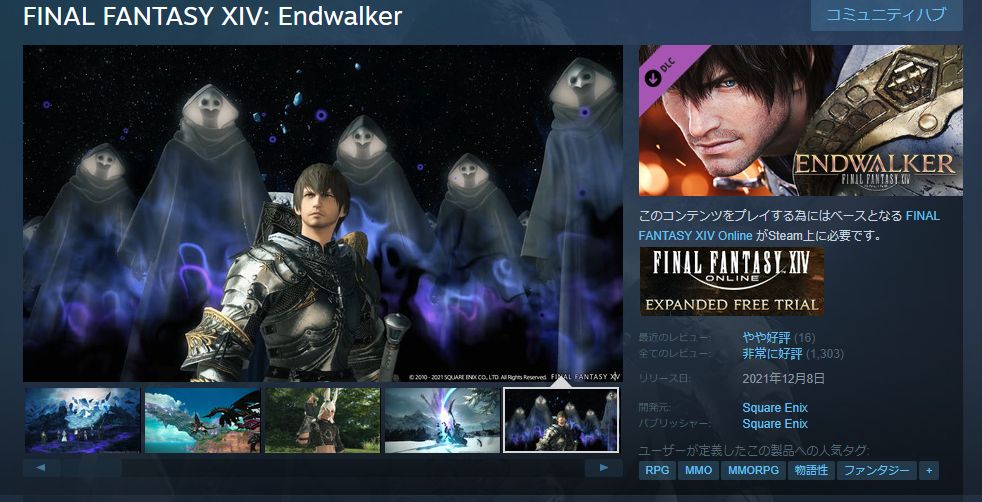Screen dimensions: 982x502
Task: Select the Viera character forest thumbnail
Action: (x=323, y=420)
